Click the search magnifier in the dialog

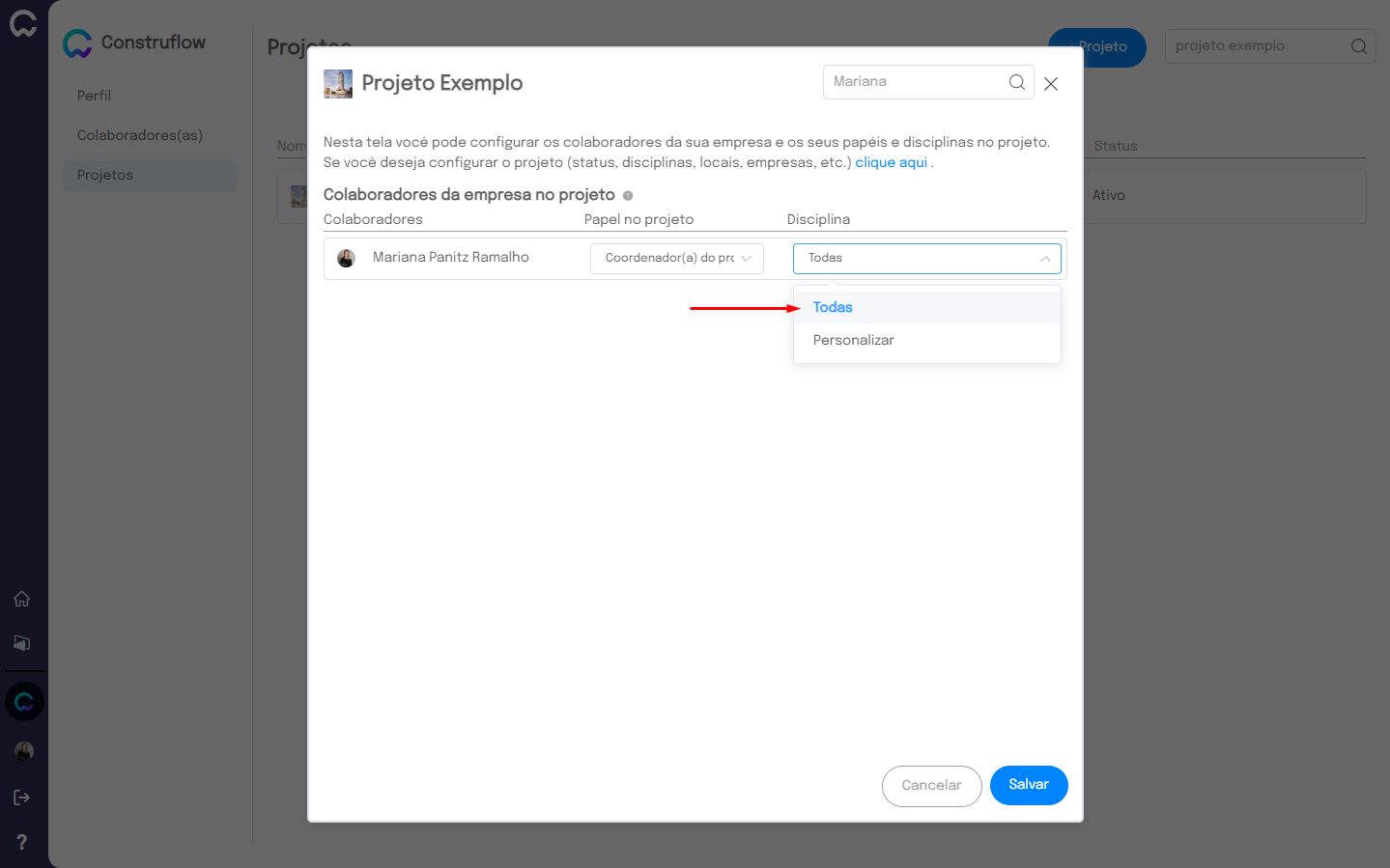pos(1016,82)
